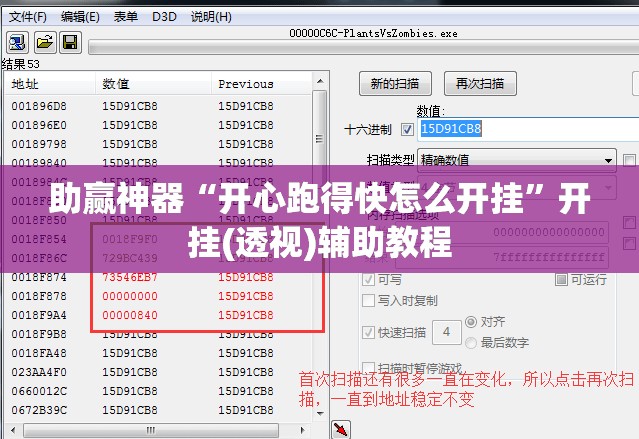Click the 数值 input field containing 15D91CB8

[528, 129]
